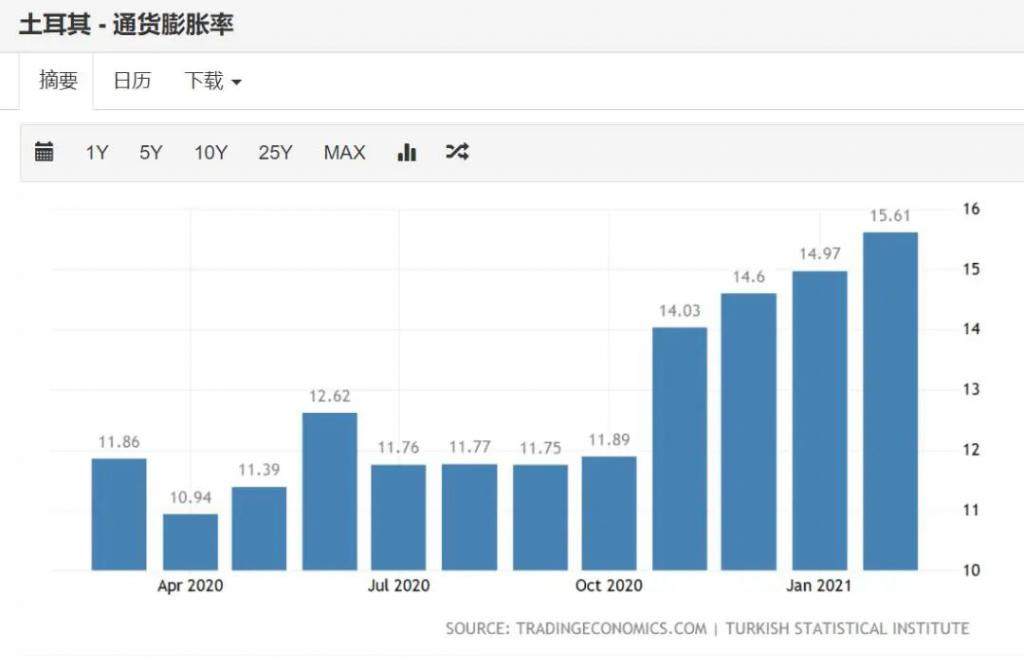Open the TRADINGECONOMICS.COM source link

(611, 629)
